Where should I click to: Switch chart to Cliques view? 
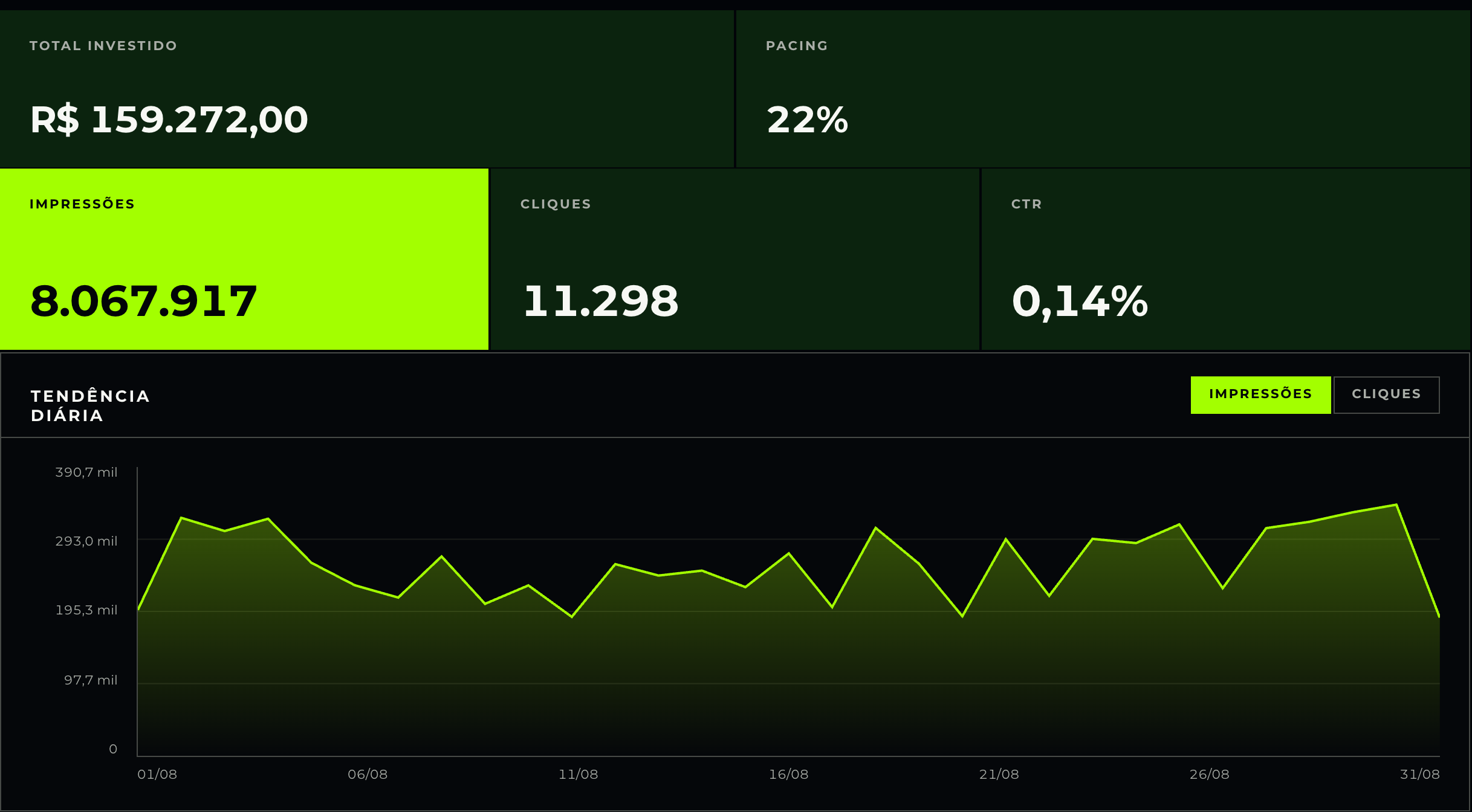pos(1386,395)
